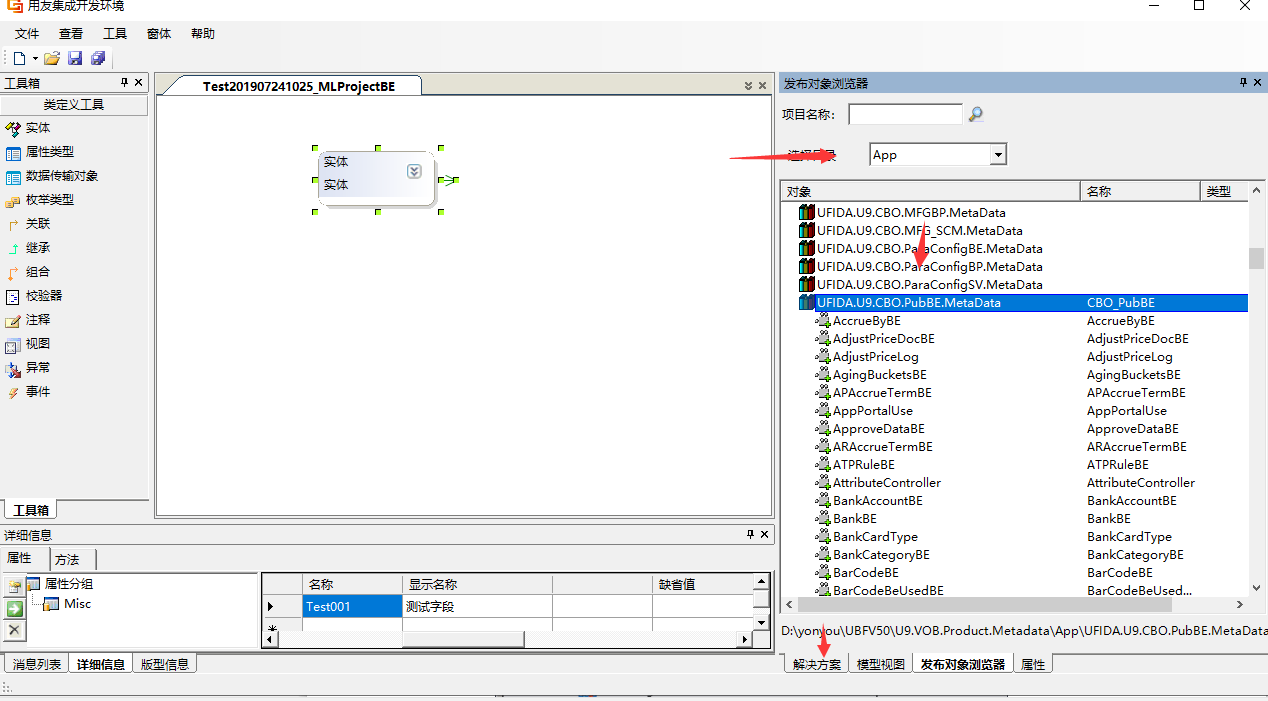Pin the 详细信息 panel
This screenshot has height=701, width=1268.
[750, 535]
